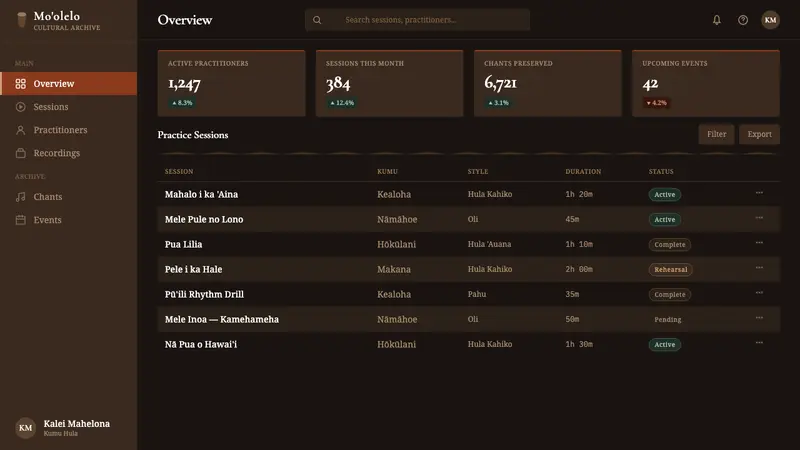Click Kealoha in Mahalo i ka 'Aina row
Screen dimensions: 800x450
pyautogui.click(x=394, y=194)
